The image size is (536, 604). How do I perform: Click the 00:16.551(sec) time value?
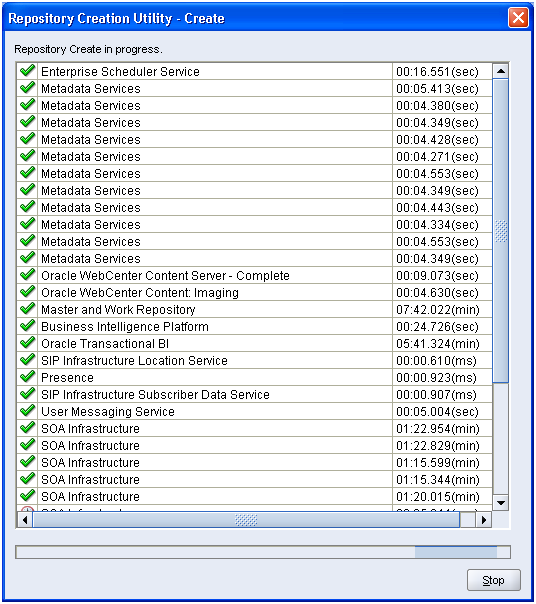(437, 72)
